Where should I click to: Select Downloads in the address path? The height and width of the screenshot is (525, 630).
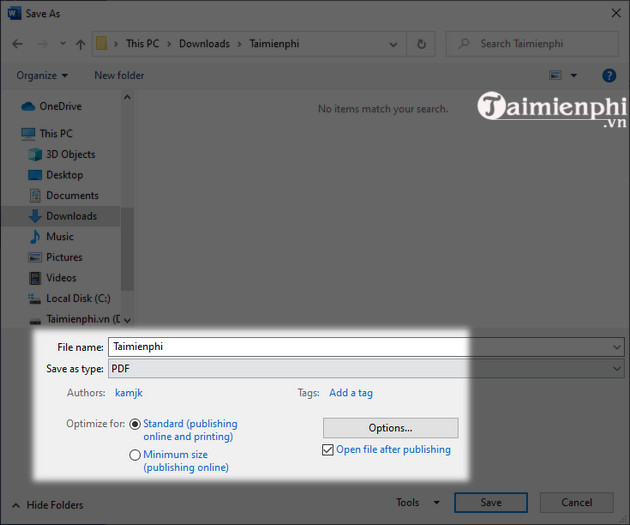(x=204, y=43)
